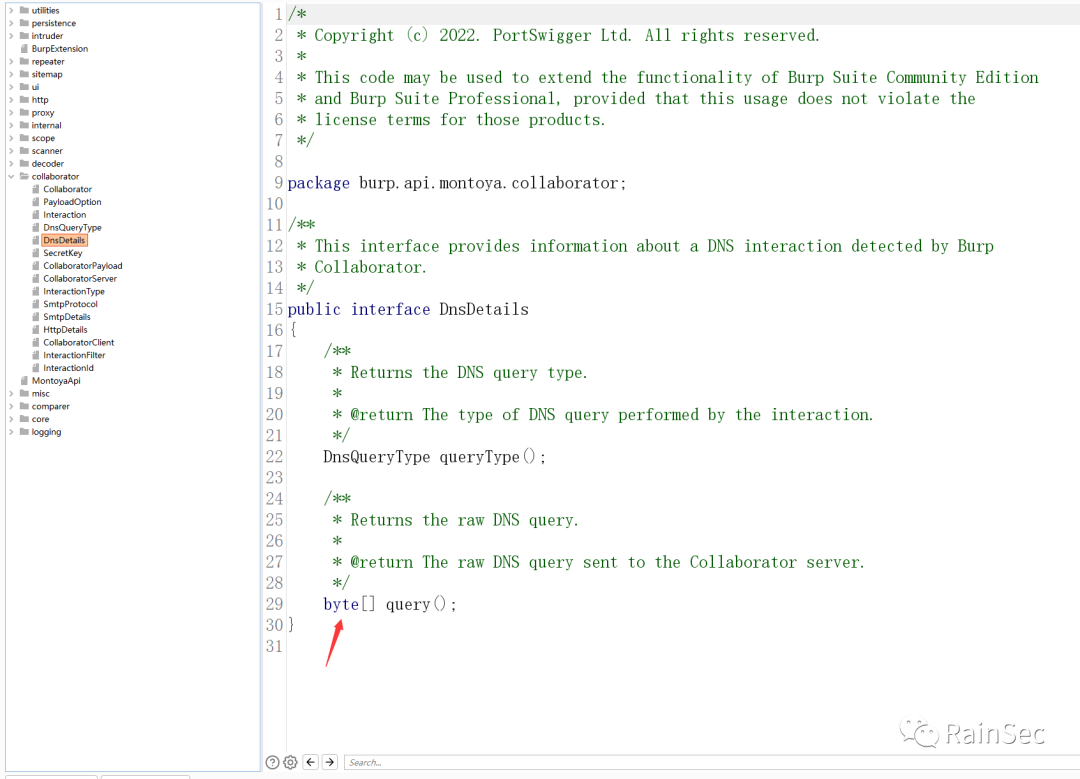This screenshot has width=1080, height=779.
Task: Expand the scanner folder arrow
Action: click(x=11, y=151)
